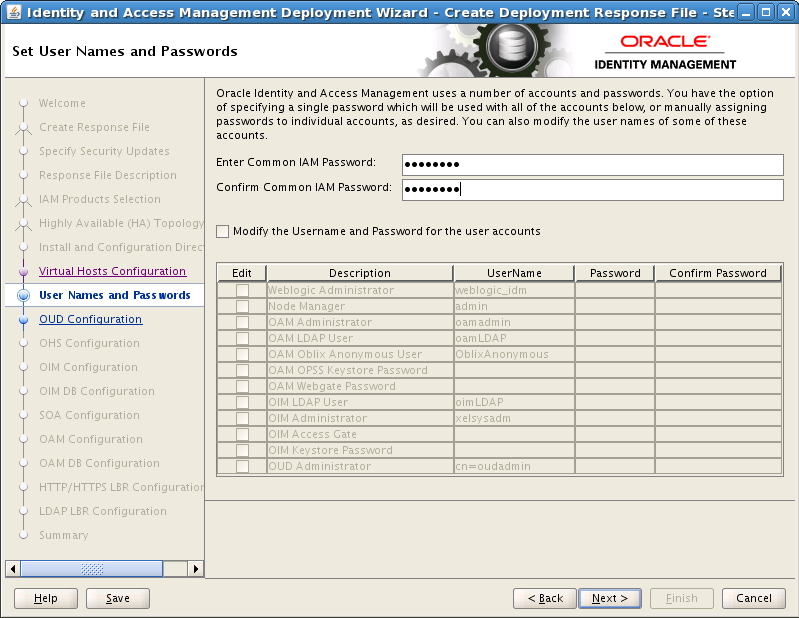The image size is (799, 618).
Task: Select OAM Configuration step
Action: [91, 439]
